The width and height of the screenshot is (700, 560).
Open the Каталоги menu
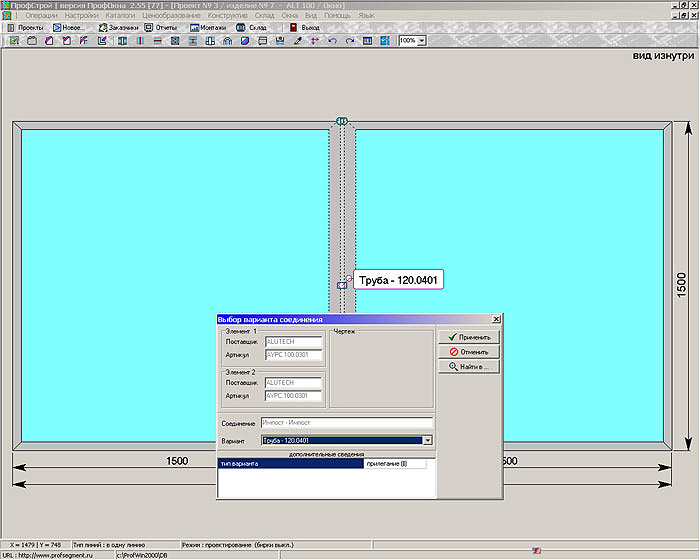121,17
